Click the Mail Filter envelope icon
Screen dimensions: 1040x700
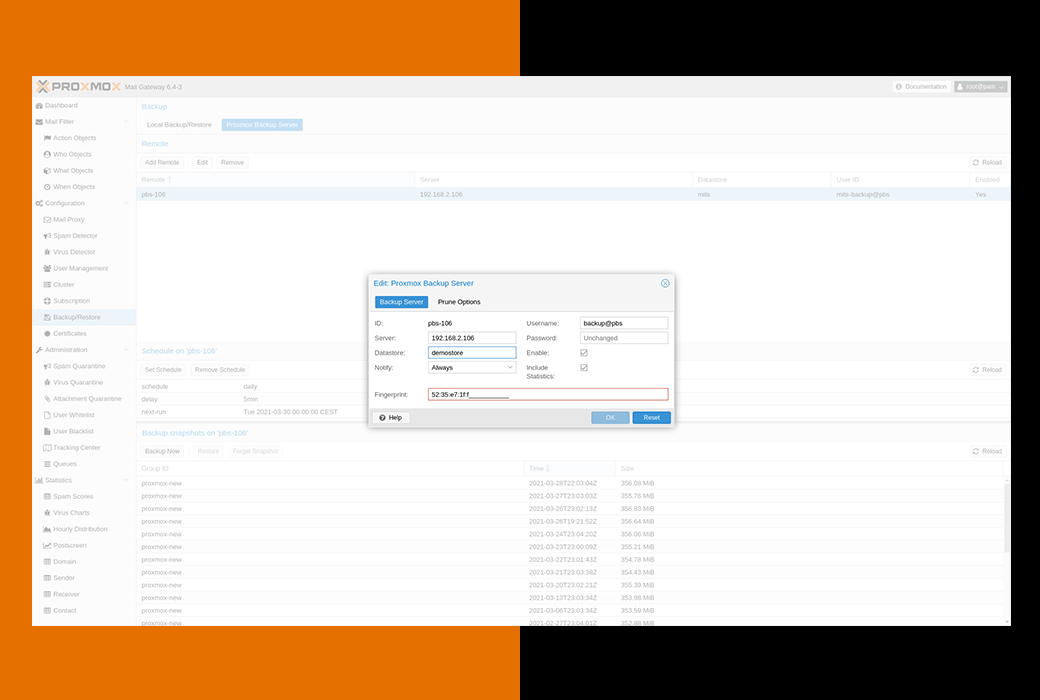pos(39,122)
